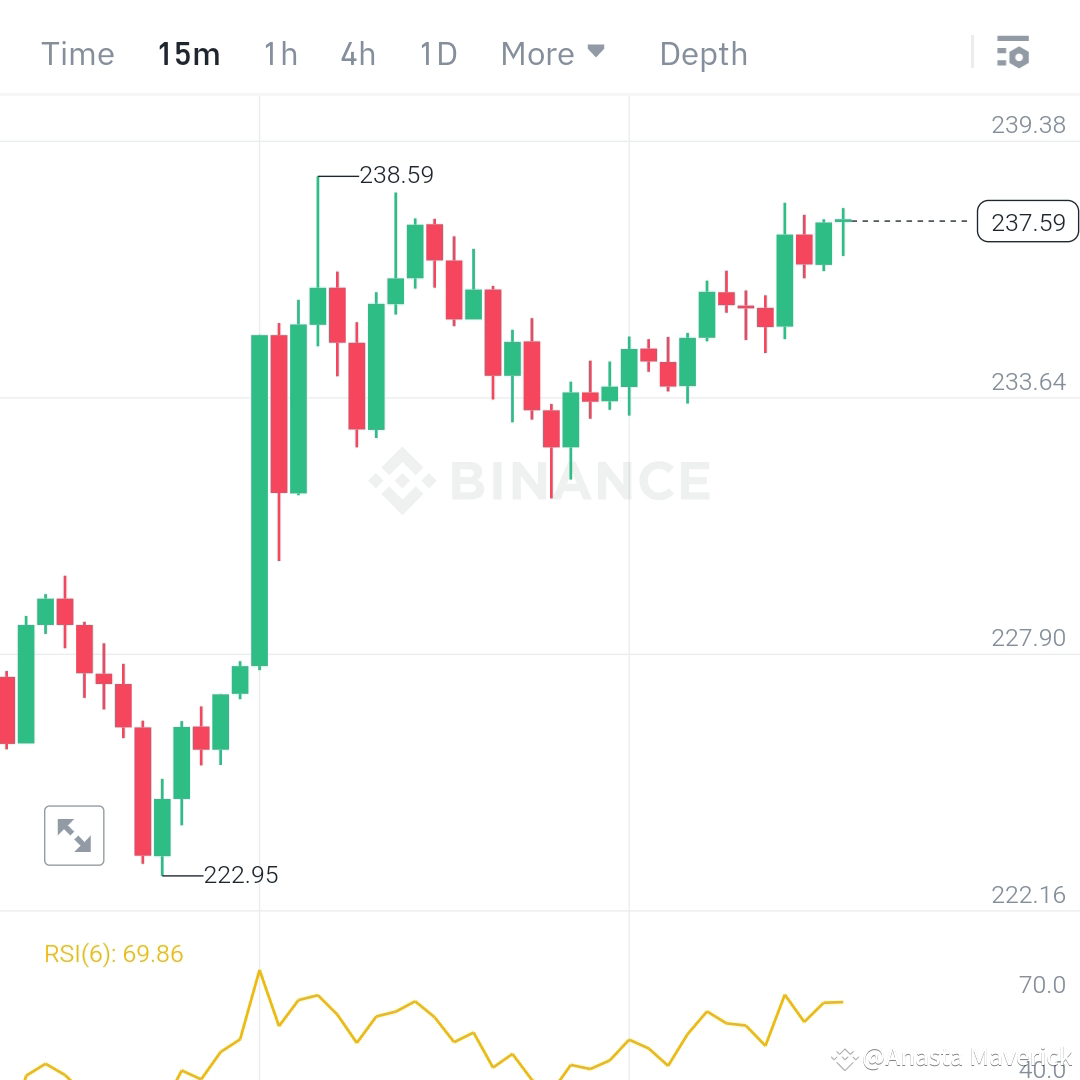
Task: Click the diagonal arrows expand icon
Action: [74, 835]
